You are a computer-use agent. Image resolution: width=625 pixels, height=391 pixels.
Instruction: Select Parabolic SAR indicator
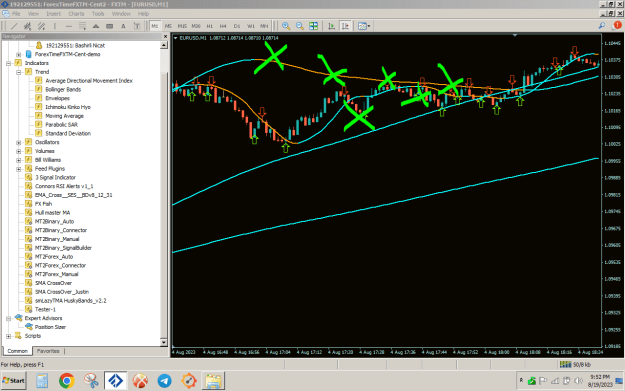pyautogui.click(x=61, y=125)
